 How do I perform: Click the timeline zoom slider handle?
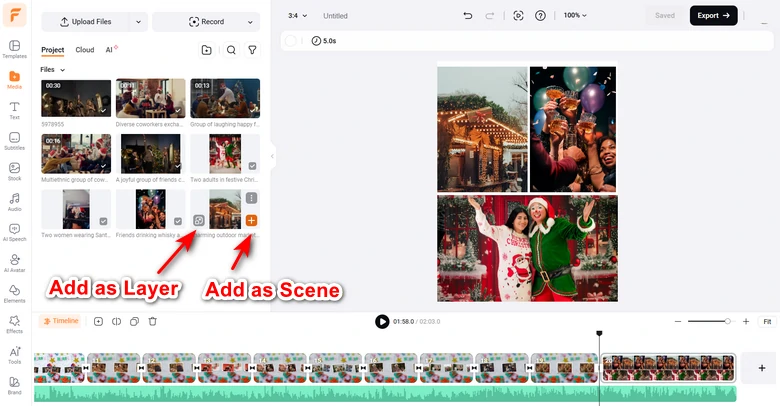click(x=727, y=321)
